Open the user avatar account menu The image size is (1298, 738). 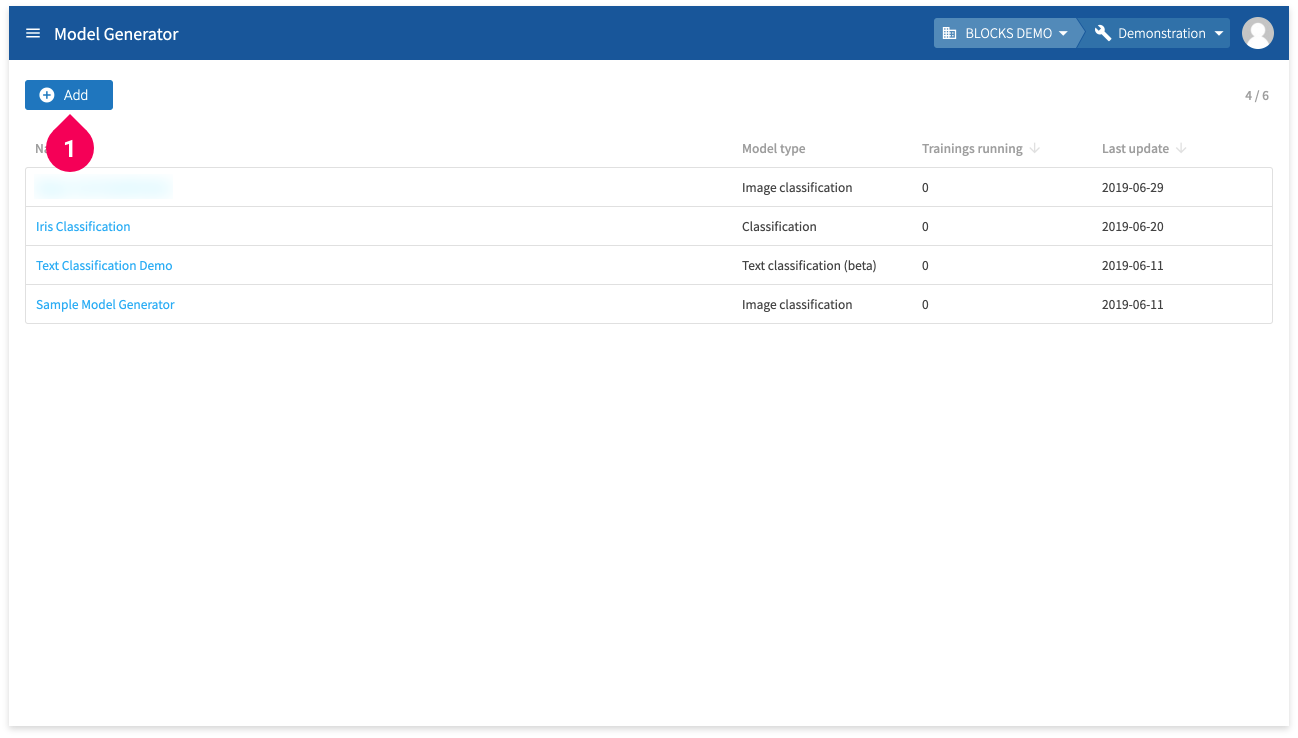pos(1257,33)
